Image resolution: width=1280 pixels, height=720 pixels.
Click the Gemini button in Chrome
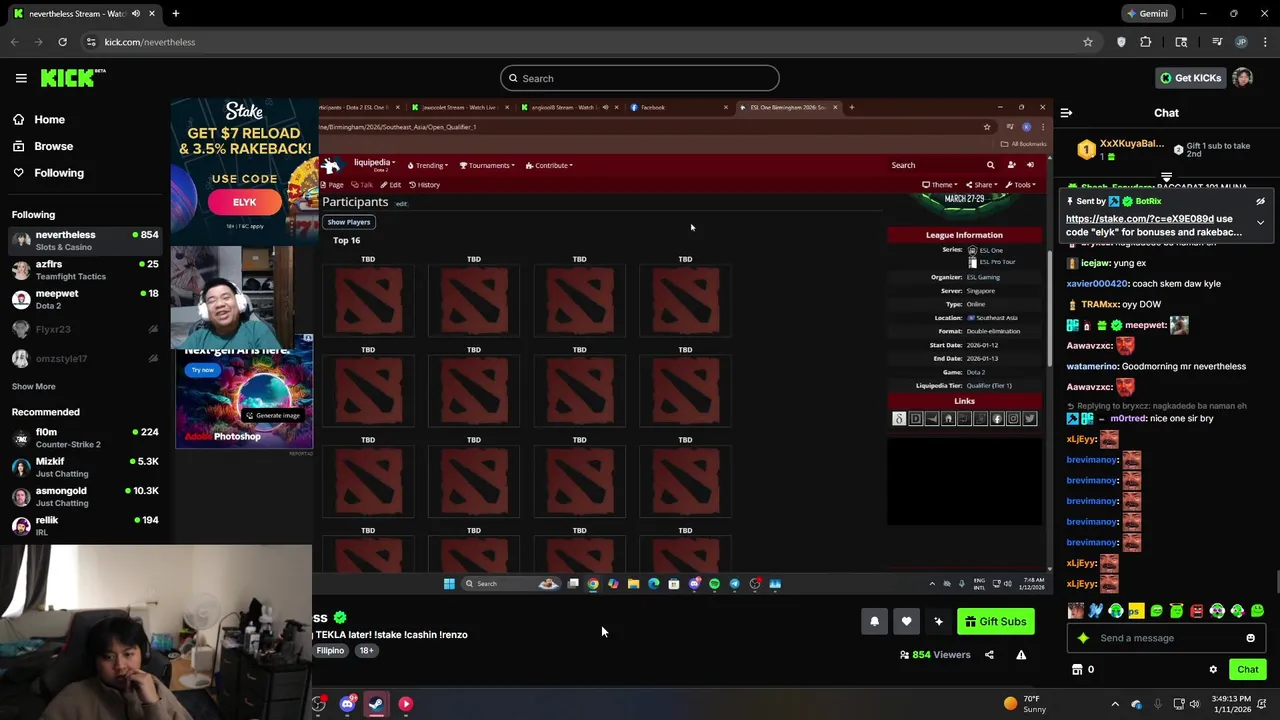[1146, 14]
